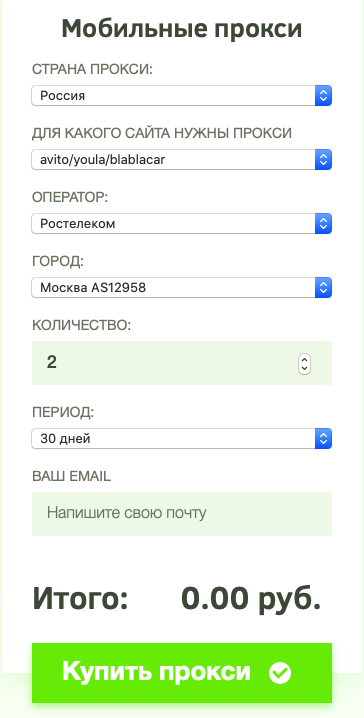Click the Купить прокси button

(182, 673)
